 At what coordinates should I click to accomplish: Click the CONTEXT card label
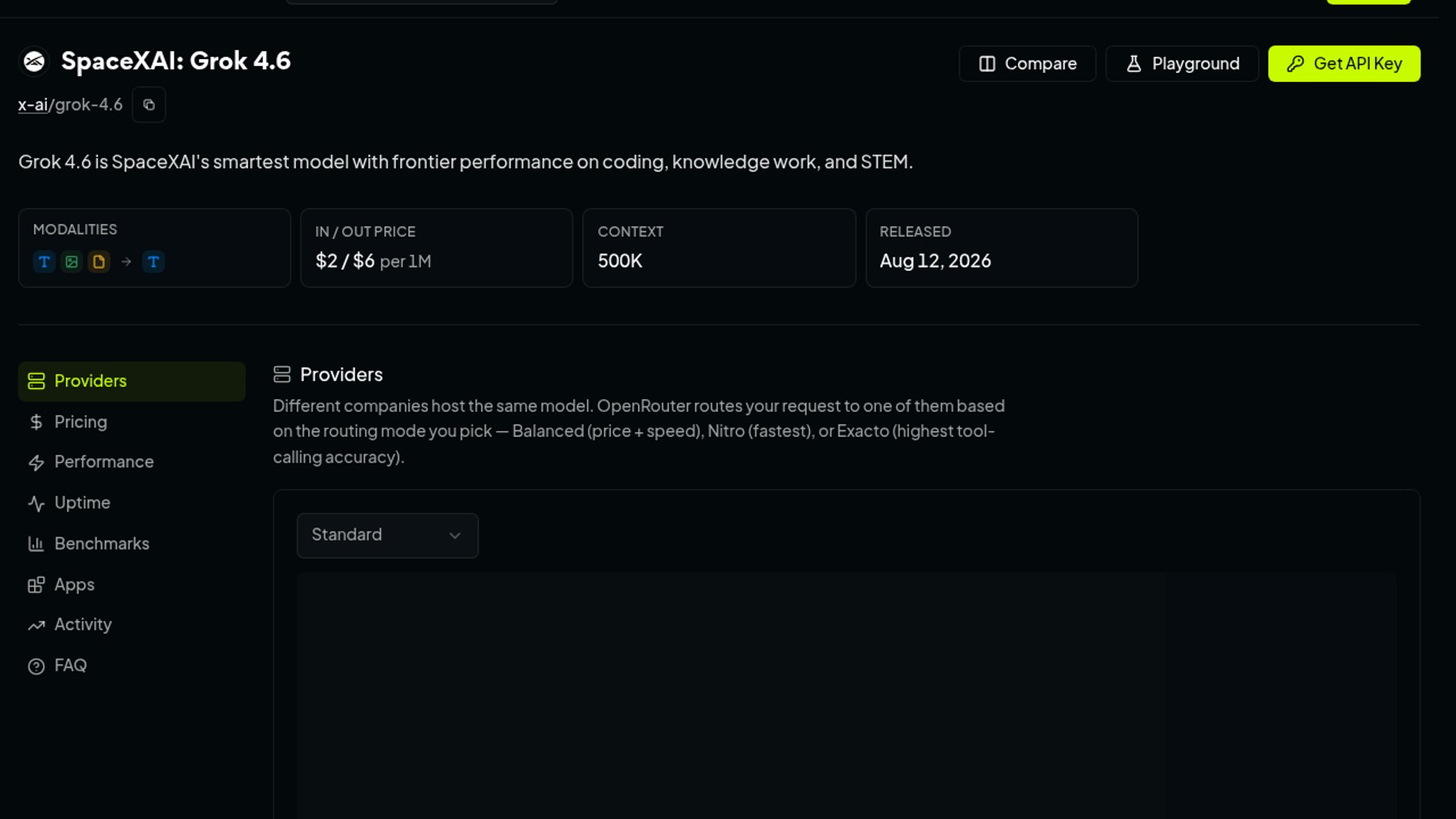coord(630,232)
